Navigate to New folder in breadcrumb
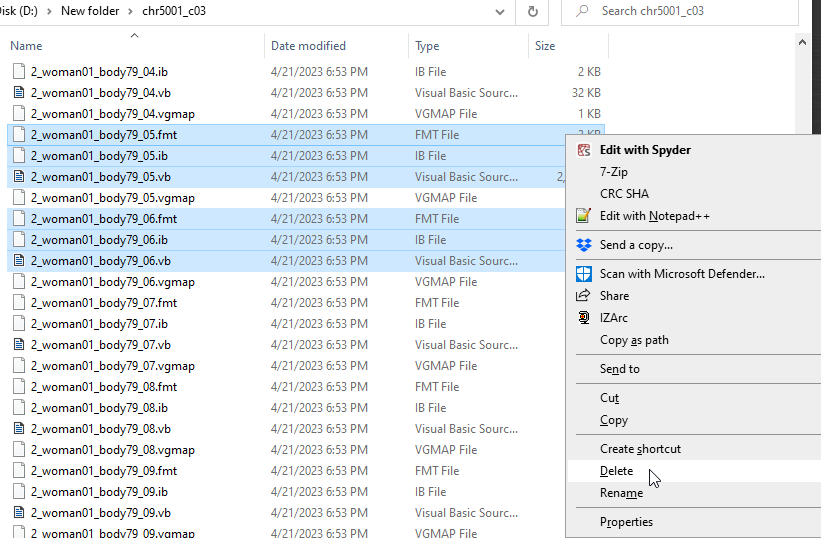Image resolution: width=821 pixels, height=538 pixels. coord(90,11)
